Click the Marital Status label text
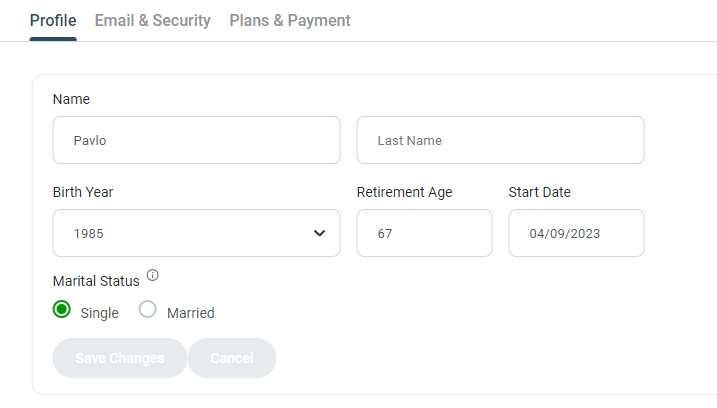717x408 pixels. pyautogui.click(x=96, y=281)
